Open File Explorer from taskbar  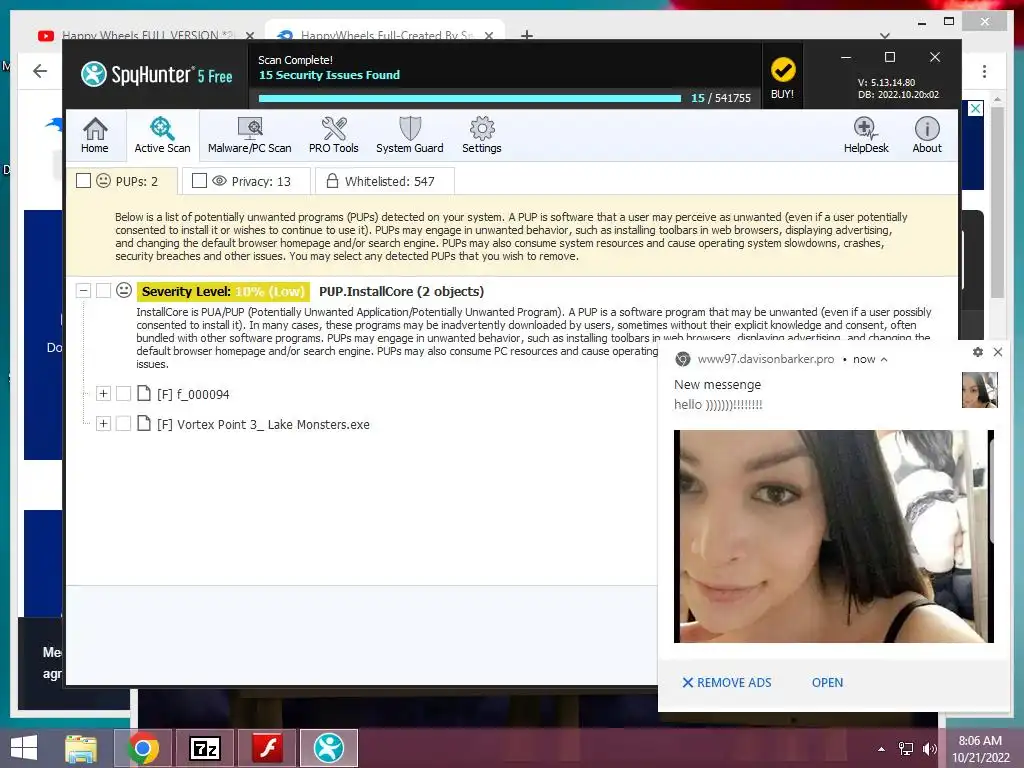coord(81,748)
